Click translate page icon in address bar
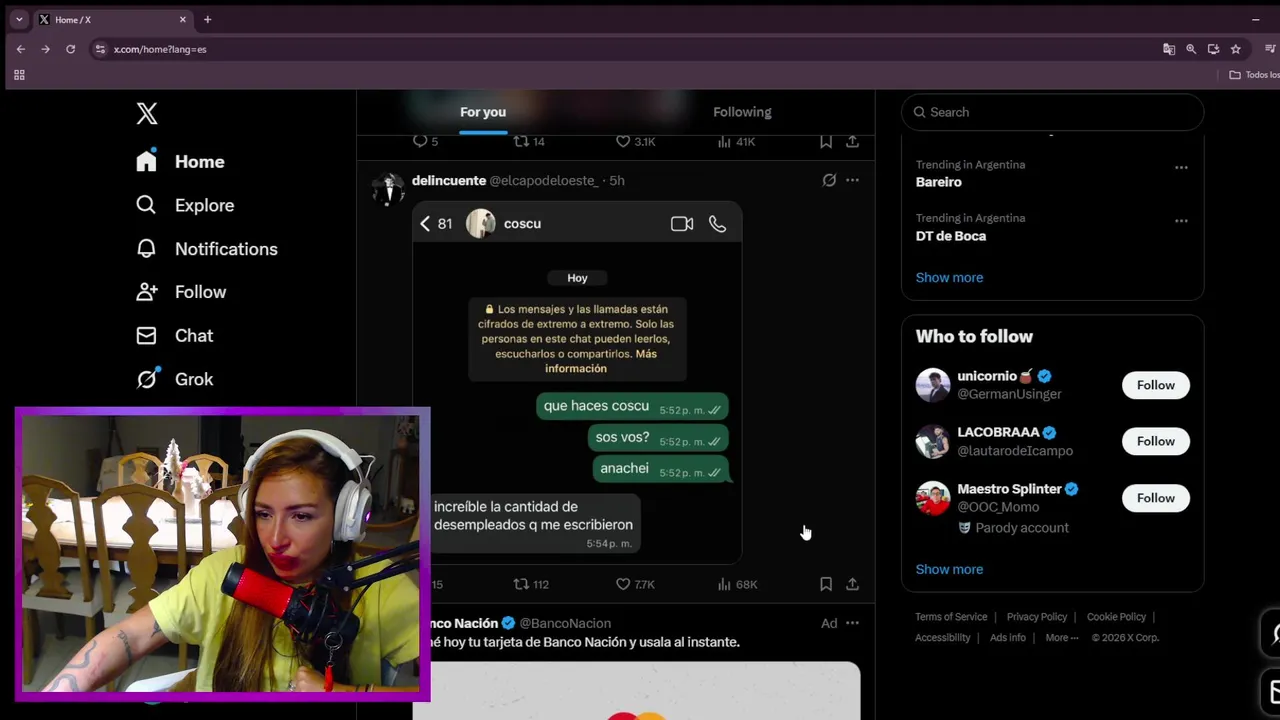 [x=1169, y=49]
